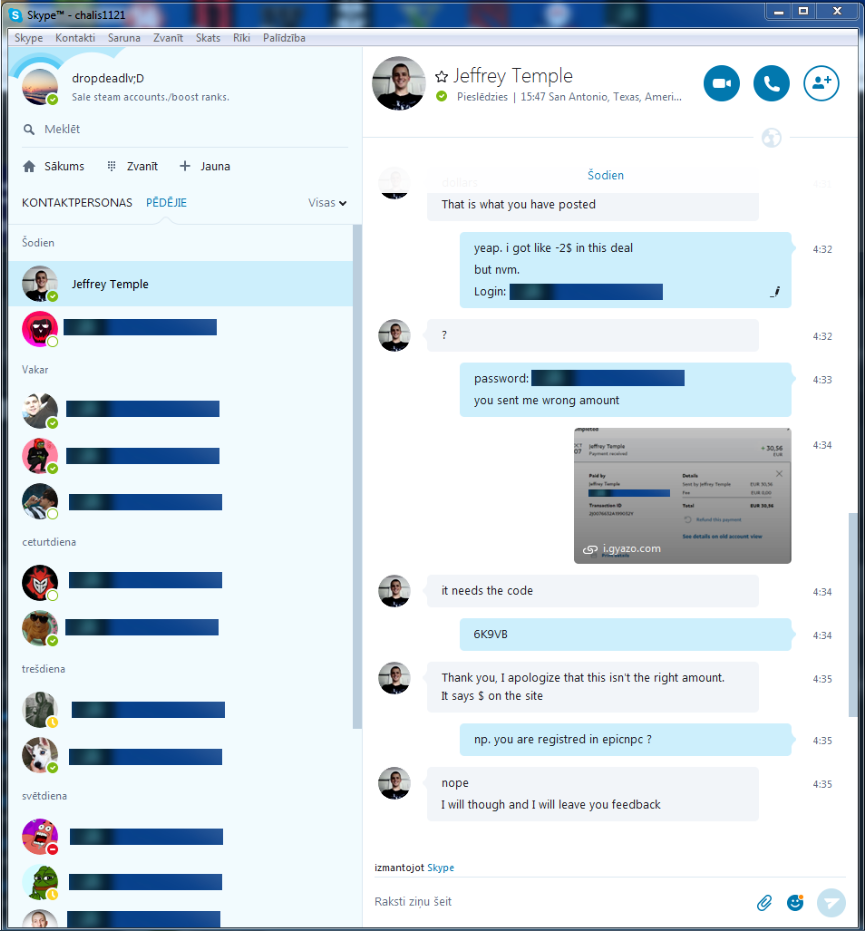
Task: Click the plus icon for Jauna
Action: [x=185, y=166]
